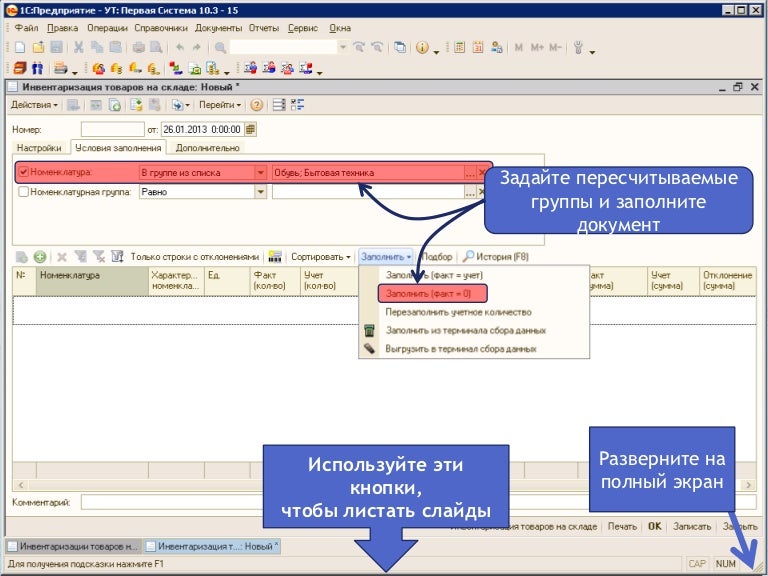Switch to the Настройки tab
The image size is (768, 576).
point(39,148)
